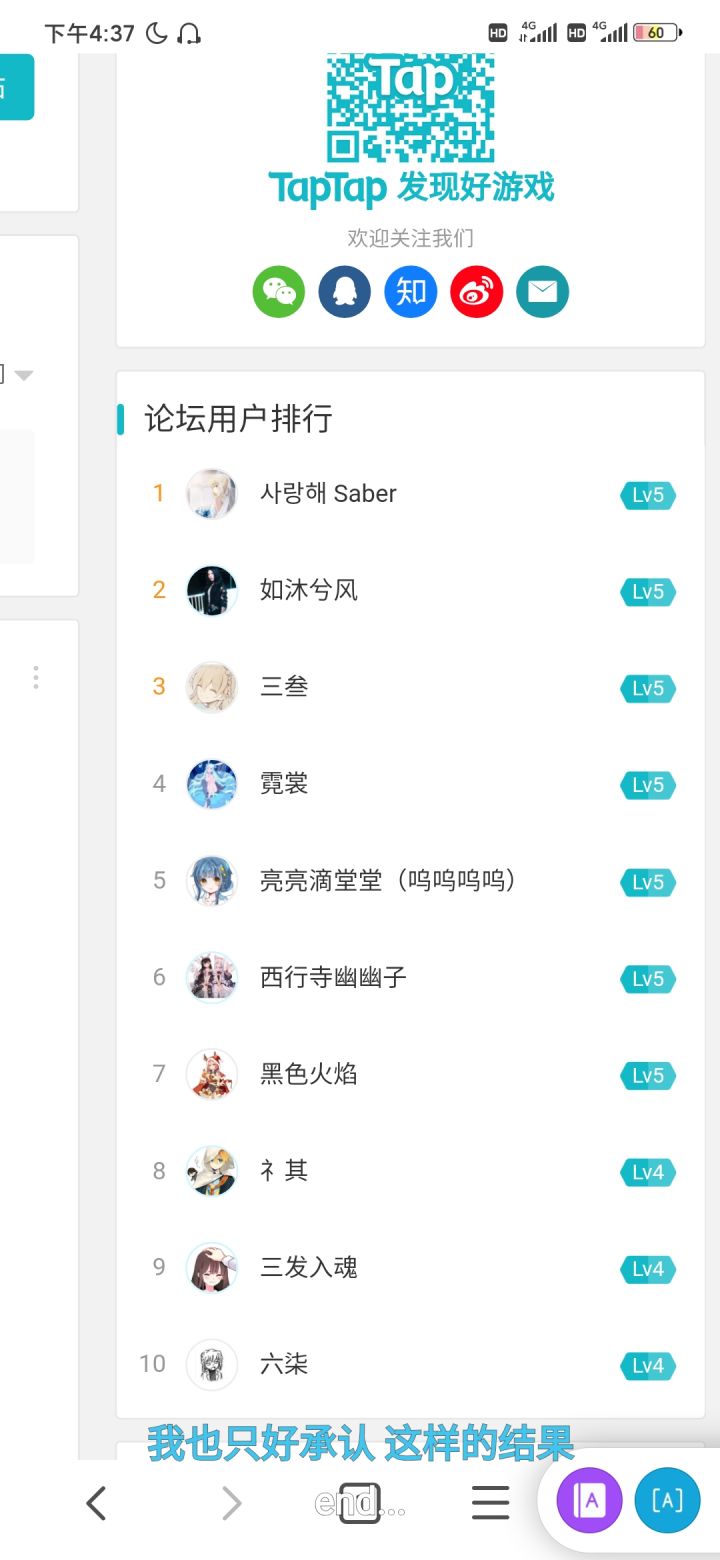Open the three-dot more options icon
The height and width of the screenshot is (1560, 720).
[36, 678]
